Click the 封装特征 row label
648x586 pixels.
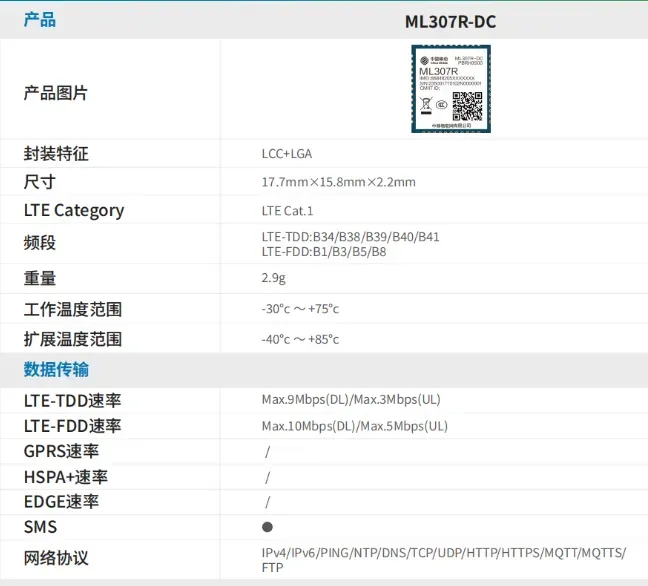tap(56, 154)
